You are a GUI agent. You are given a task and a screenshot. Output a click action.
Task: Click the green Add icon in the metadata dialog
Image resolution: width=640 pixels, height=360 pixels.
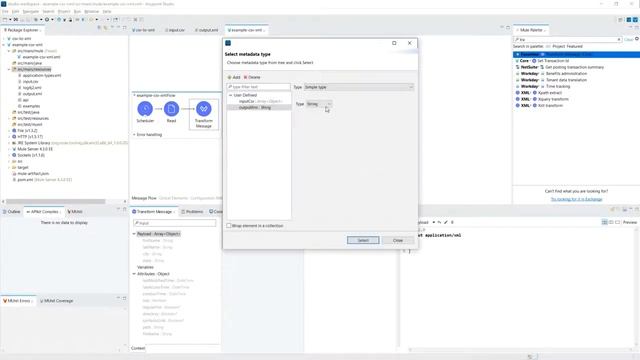pyautogui.click(x=229, y=77)
